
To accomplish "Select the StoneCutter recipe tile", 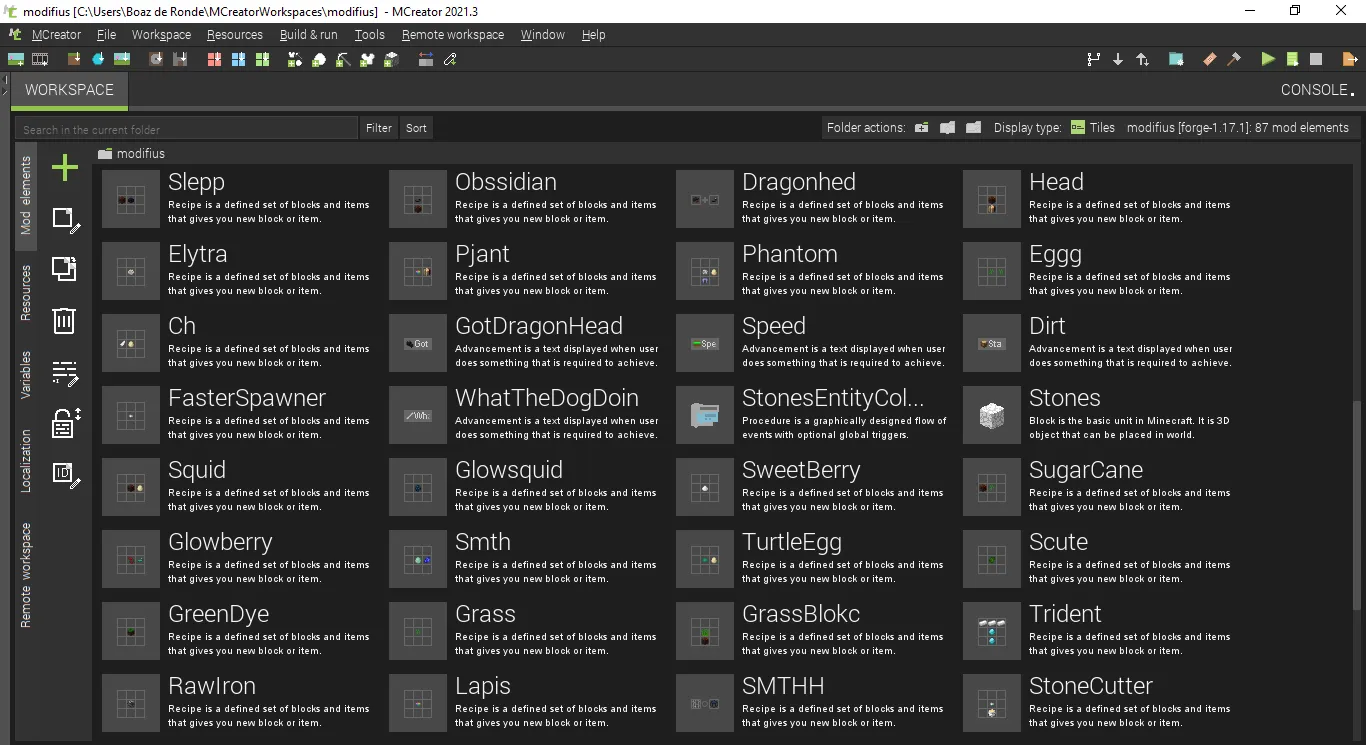I will pyautogui.click(x=1099, y=703).
